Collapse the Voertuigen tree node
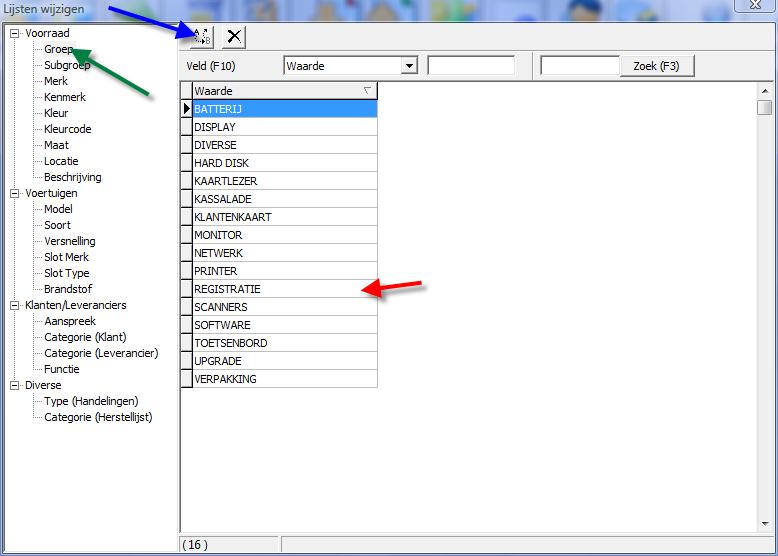Viewport: 778px width, 556px height. 15,193
